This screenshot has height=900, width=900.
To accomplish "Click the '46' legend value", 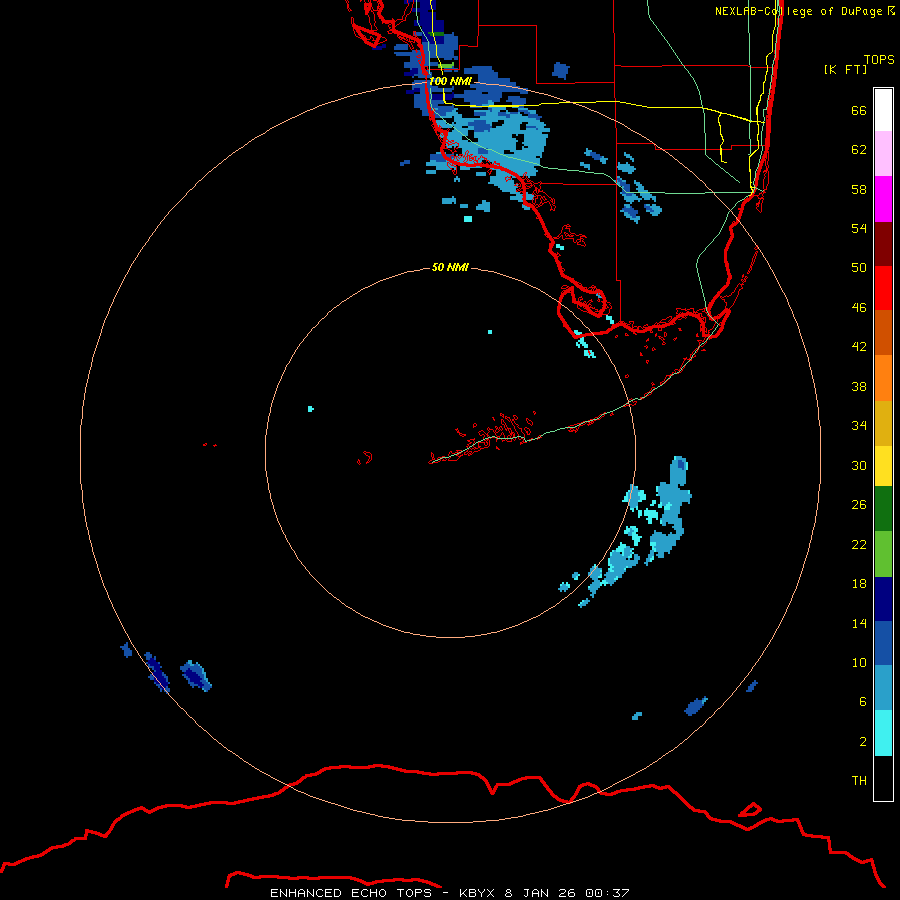I will pyautogui.click(x=859, y=308).
